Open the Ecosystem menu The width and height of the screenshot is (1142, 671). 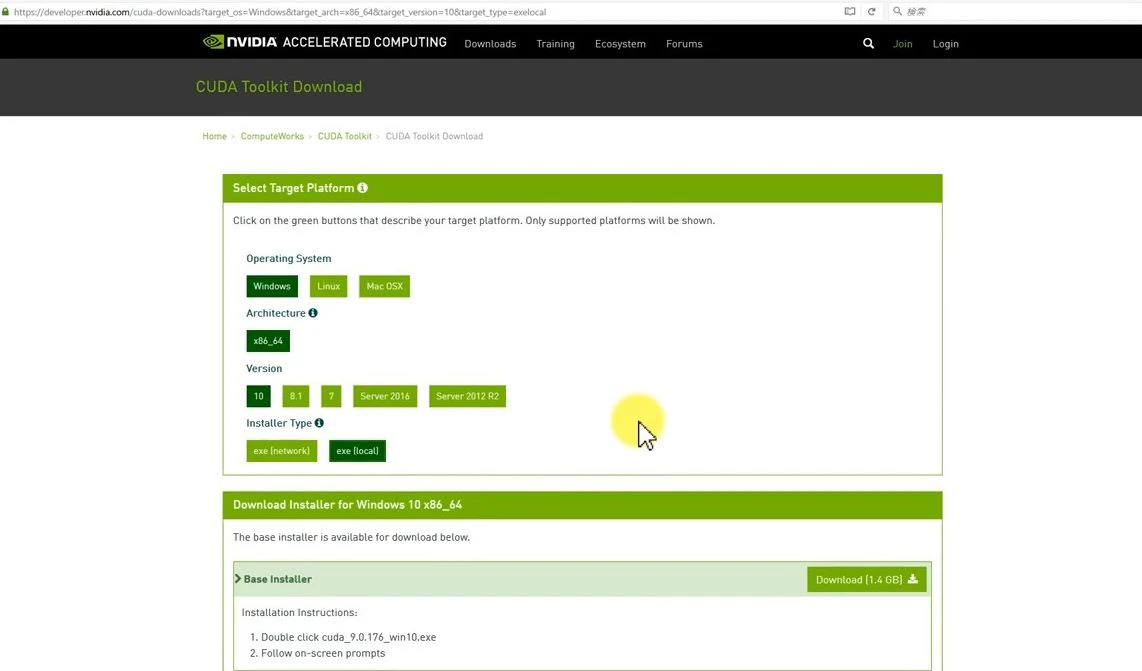[x=621, y=44]
